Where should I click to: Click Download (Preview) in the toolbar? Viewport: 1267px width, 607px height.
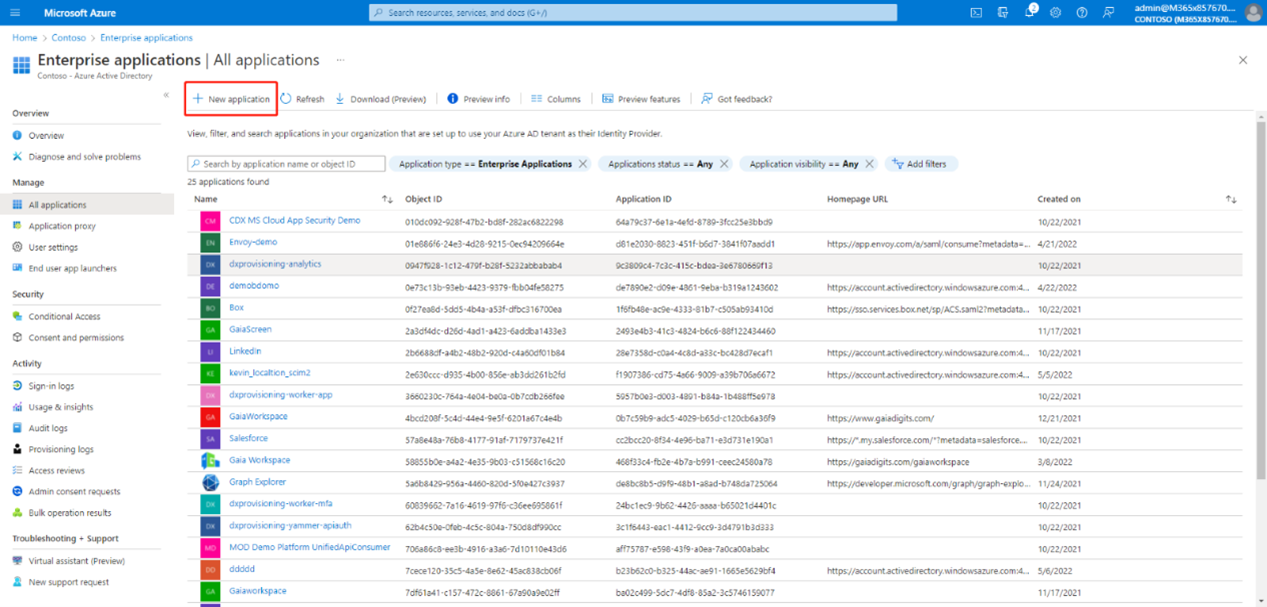coord(381,99)
